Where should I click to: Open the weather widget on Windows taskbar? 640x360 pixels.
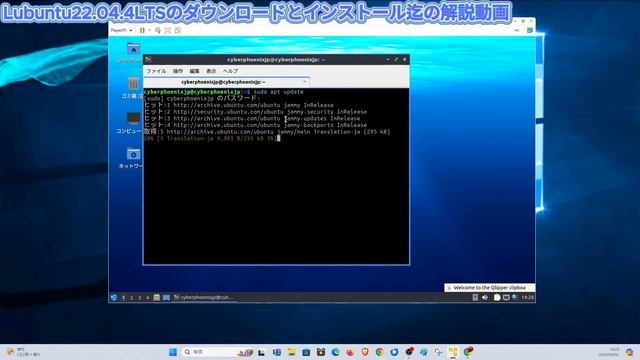pyautogui.click(x=24, y=352)
